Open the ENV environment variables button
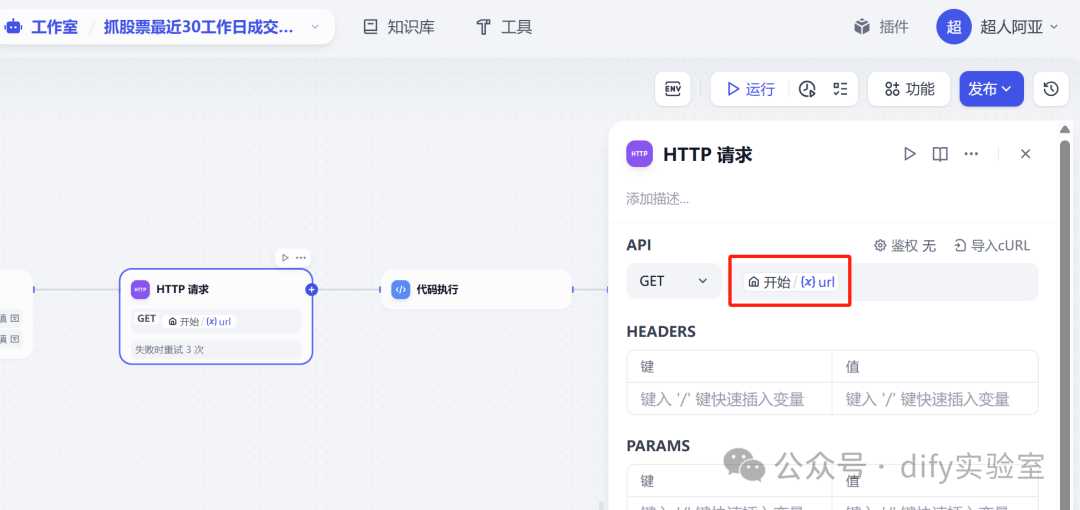Image resolution: width=1080 pixels, height=510 pixels. tap(672, 89)
